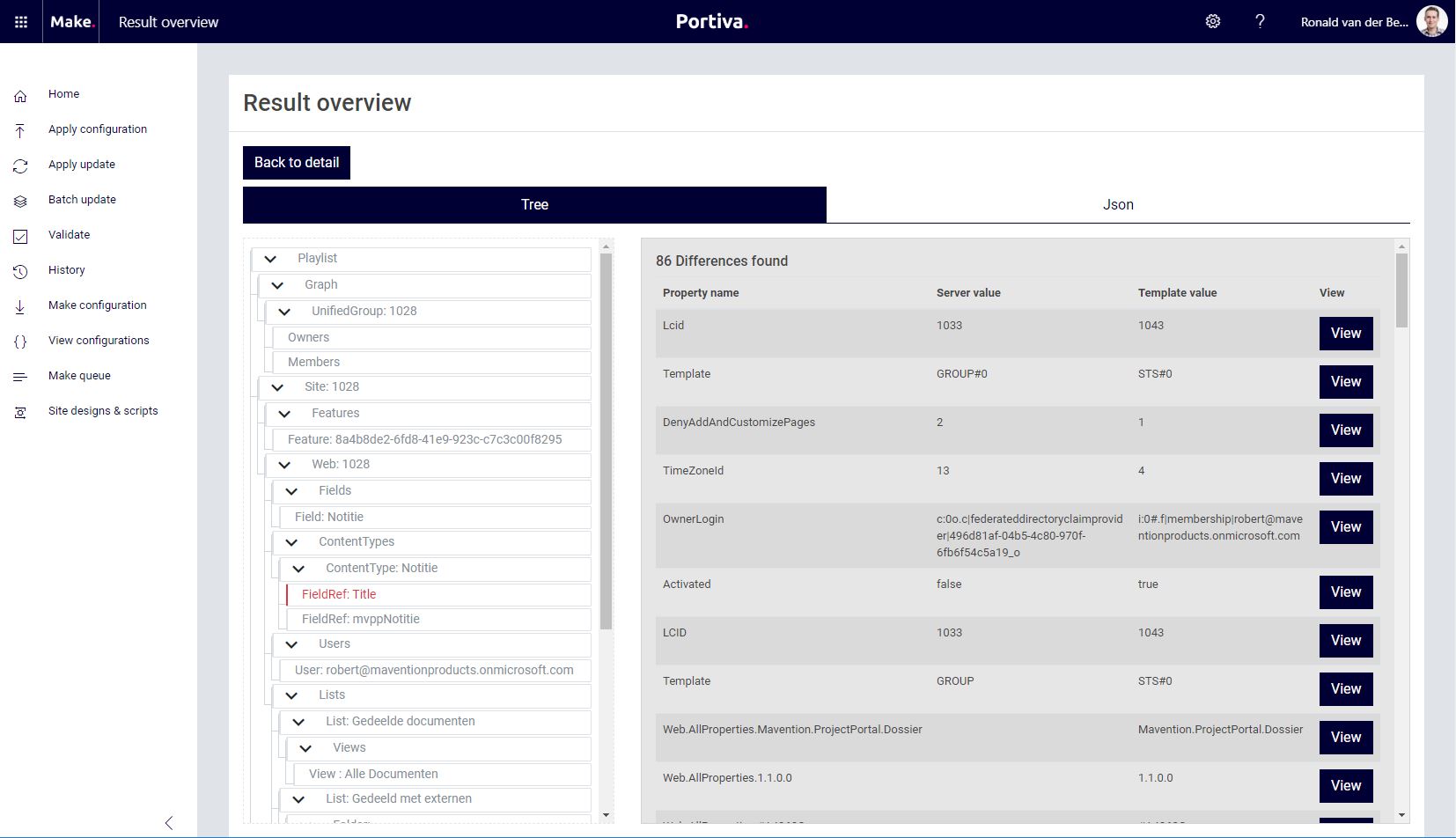This screenshot has height=838, width=1456.
Task: Click the differences panel scrollbar thumb
Action: [x=1401, y=290]
